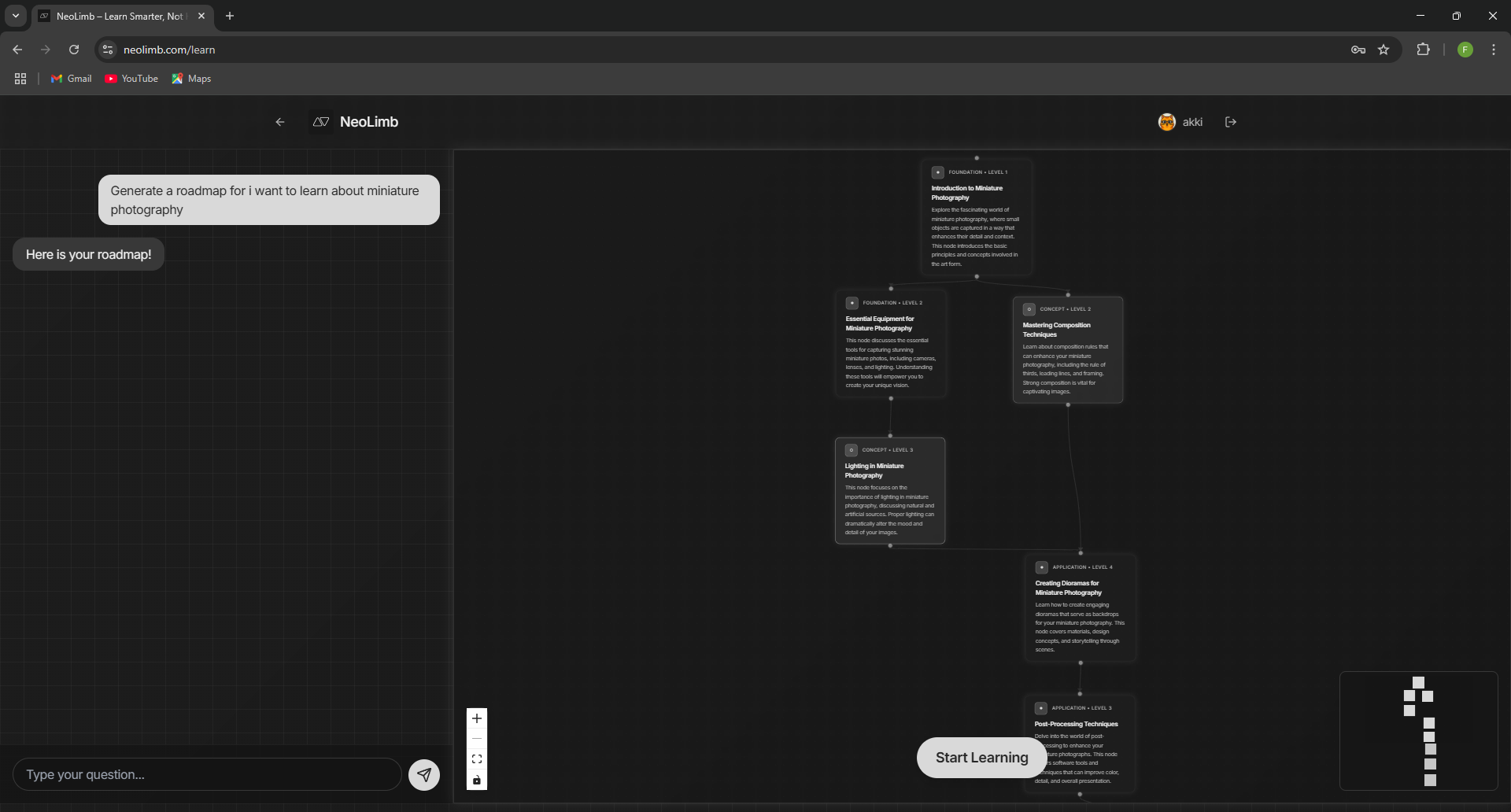Open the password manager key icon

pyautogui.click(x=1358, y=49)
